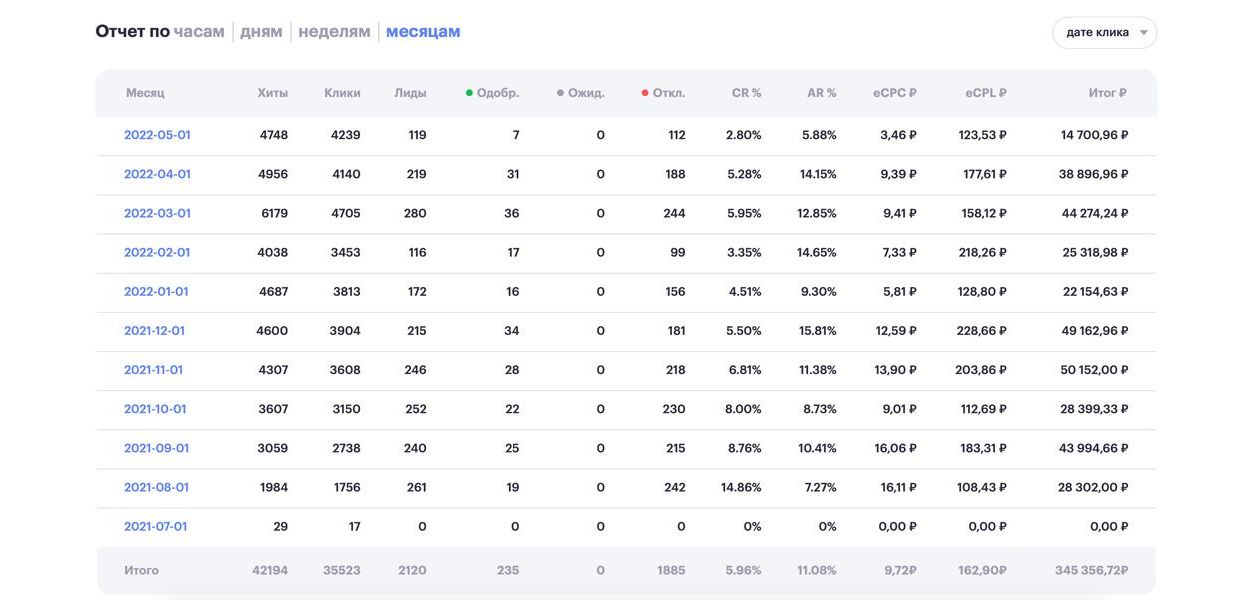Click the AR value "15.81%"
The height and width of the screenshot is (600, 1250).
818,331
